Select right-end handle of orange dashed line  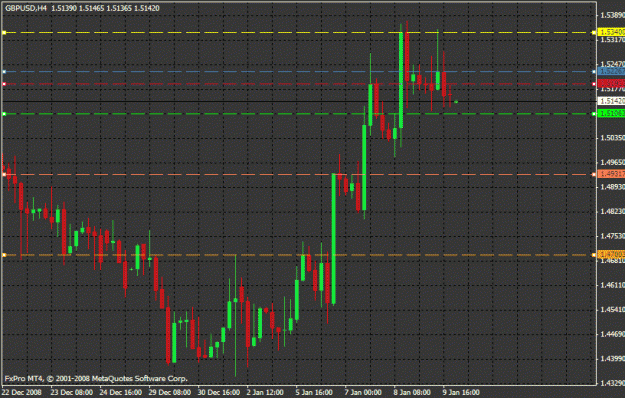click(x=594, y=255)
